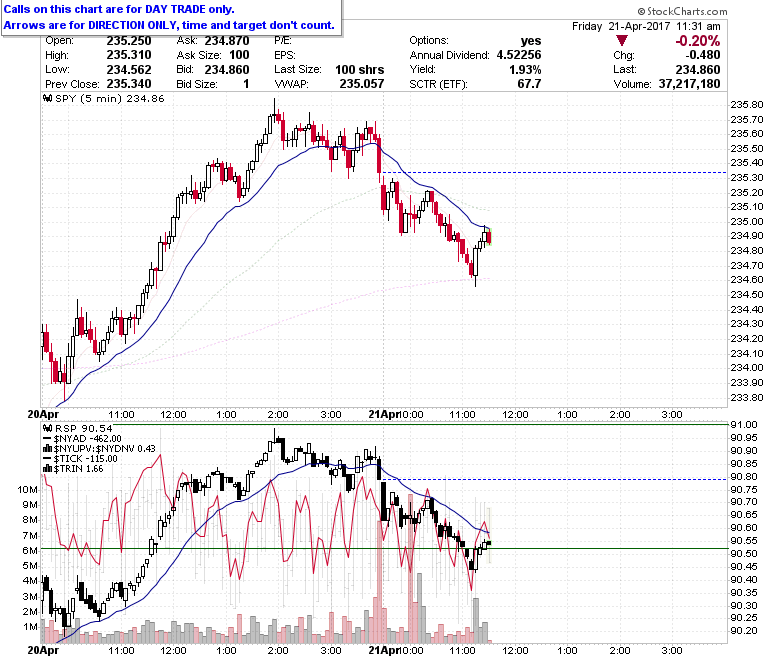
Task: Click the $TICK -115.00 legend entry
Action: (x=86, y=459)
